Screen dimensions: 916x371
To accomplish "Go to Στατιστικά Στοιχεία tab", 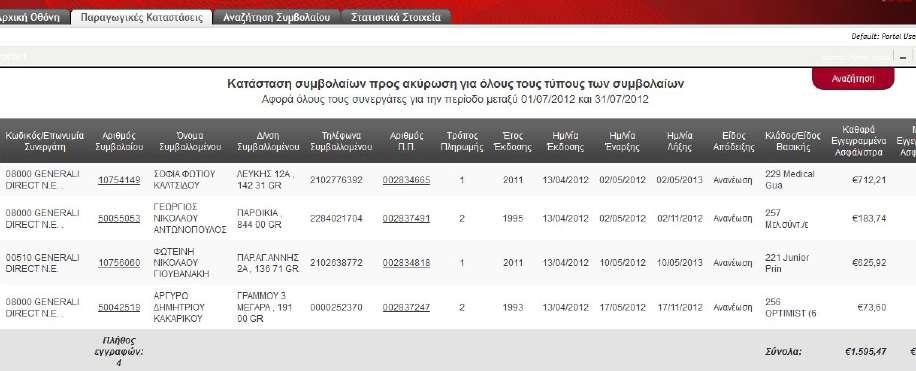I will click(x=396, y=17).
